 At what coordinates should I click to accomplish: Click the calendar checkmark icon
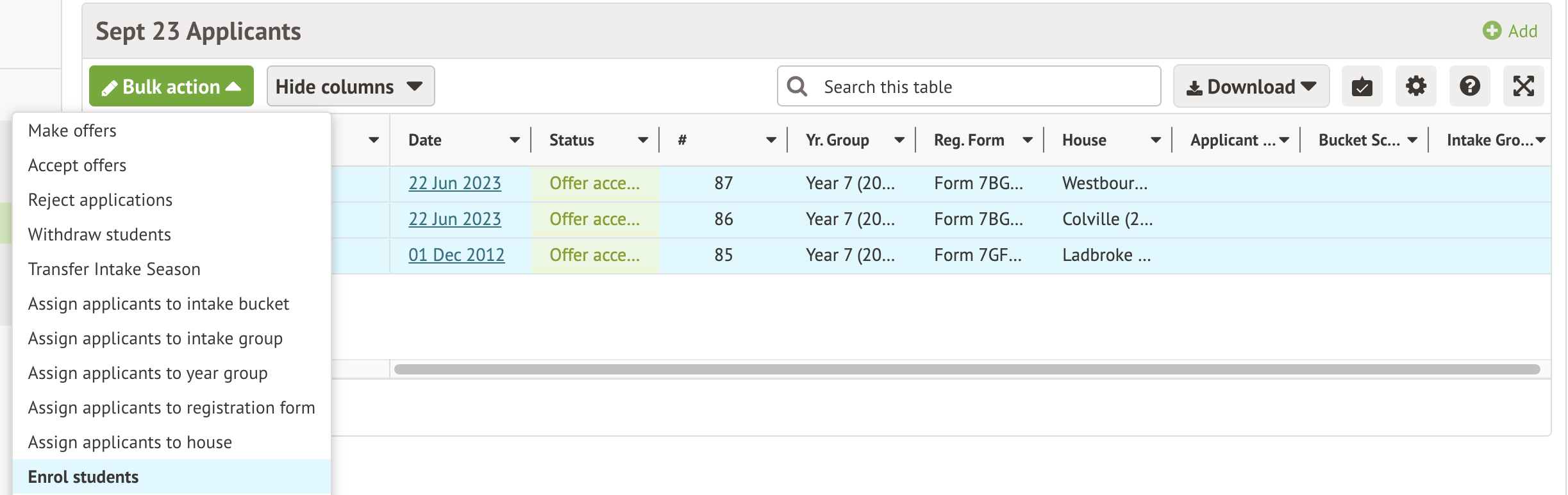1362,86
